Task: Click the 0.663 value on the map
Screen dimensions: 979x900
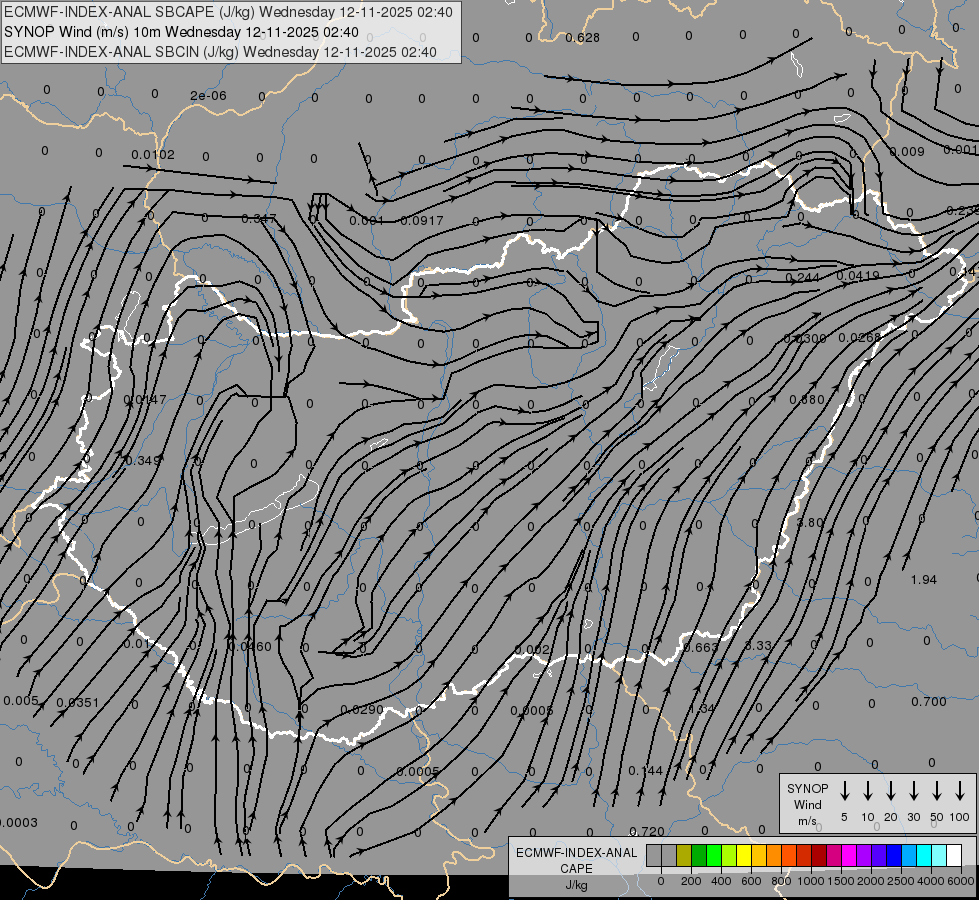Action: (x=701, y=647)
